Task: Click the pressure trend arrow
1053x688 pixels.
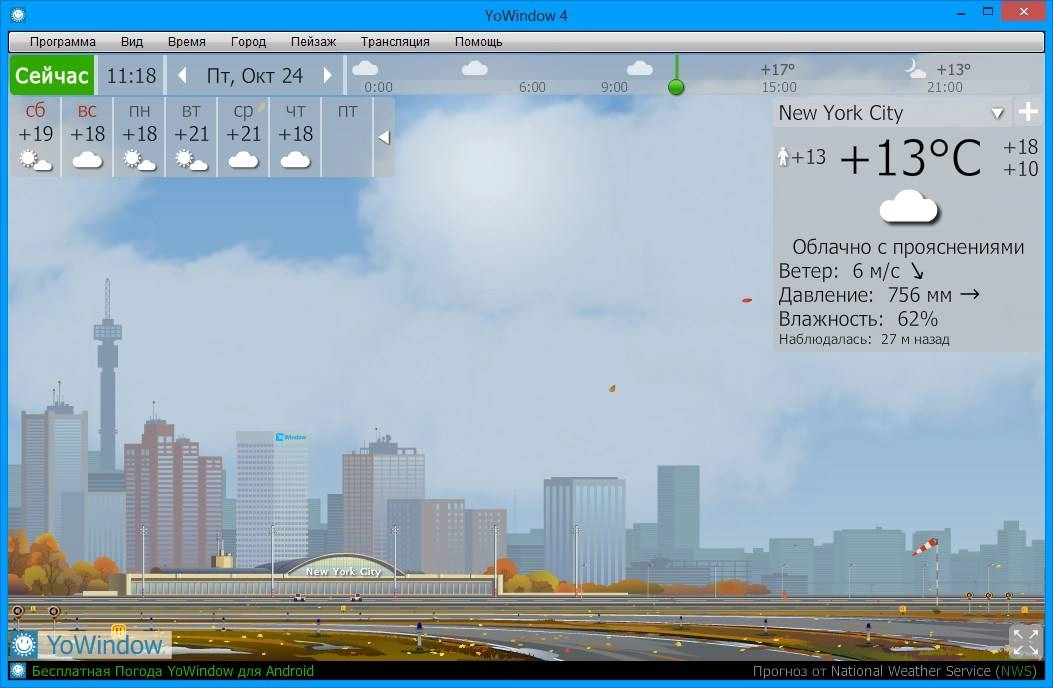Action: [969, 294]
